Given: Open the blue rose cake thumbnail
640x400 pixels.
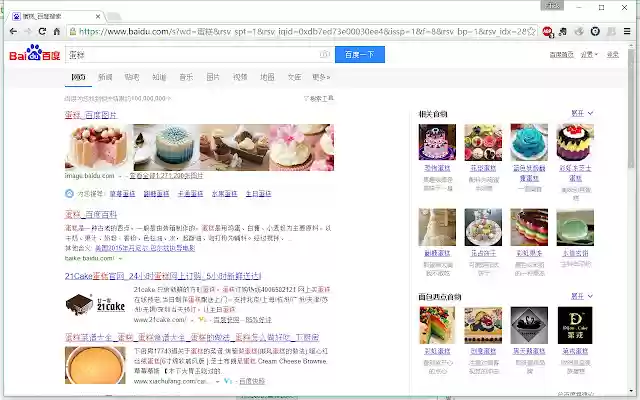Looking at the screenshot, I should point(529,142).
